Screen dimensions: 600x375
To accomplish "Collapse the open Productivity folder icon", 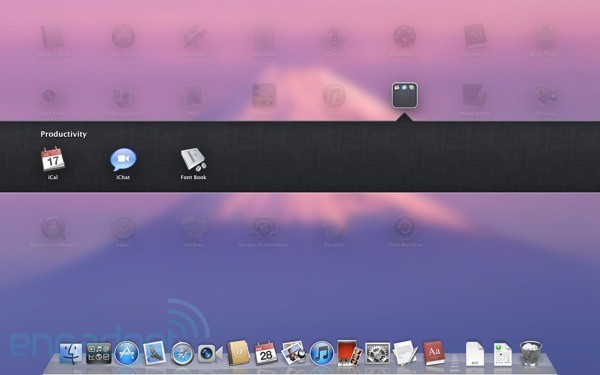I will point(405,96).
